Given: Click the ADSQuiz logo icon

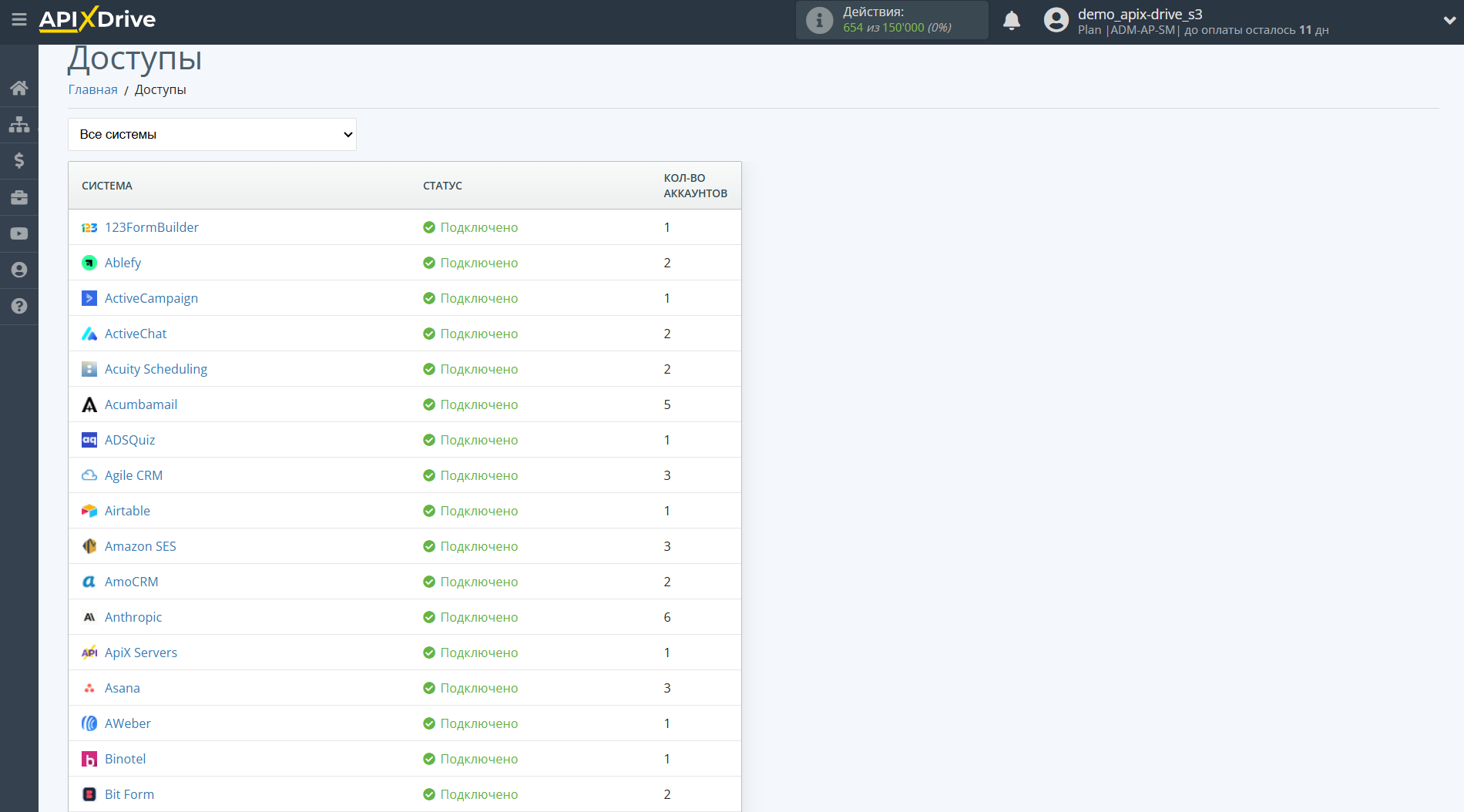Looking at the screenshot, I should pyautogui.click(x=89, y=440).
